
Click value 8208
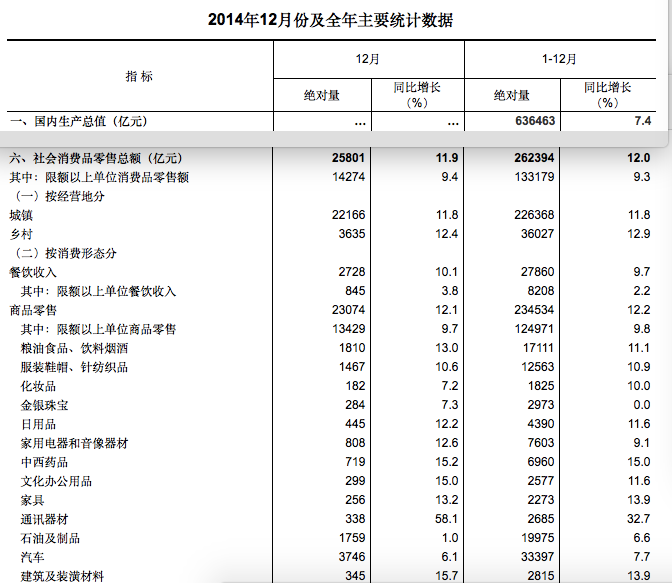click(x=541, y=291)
